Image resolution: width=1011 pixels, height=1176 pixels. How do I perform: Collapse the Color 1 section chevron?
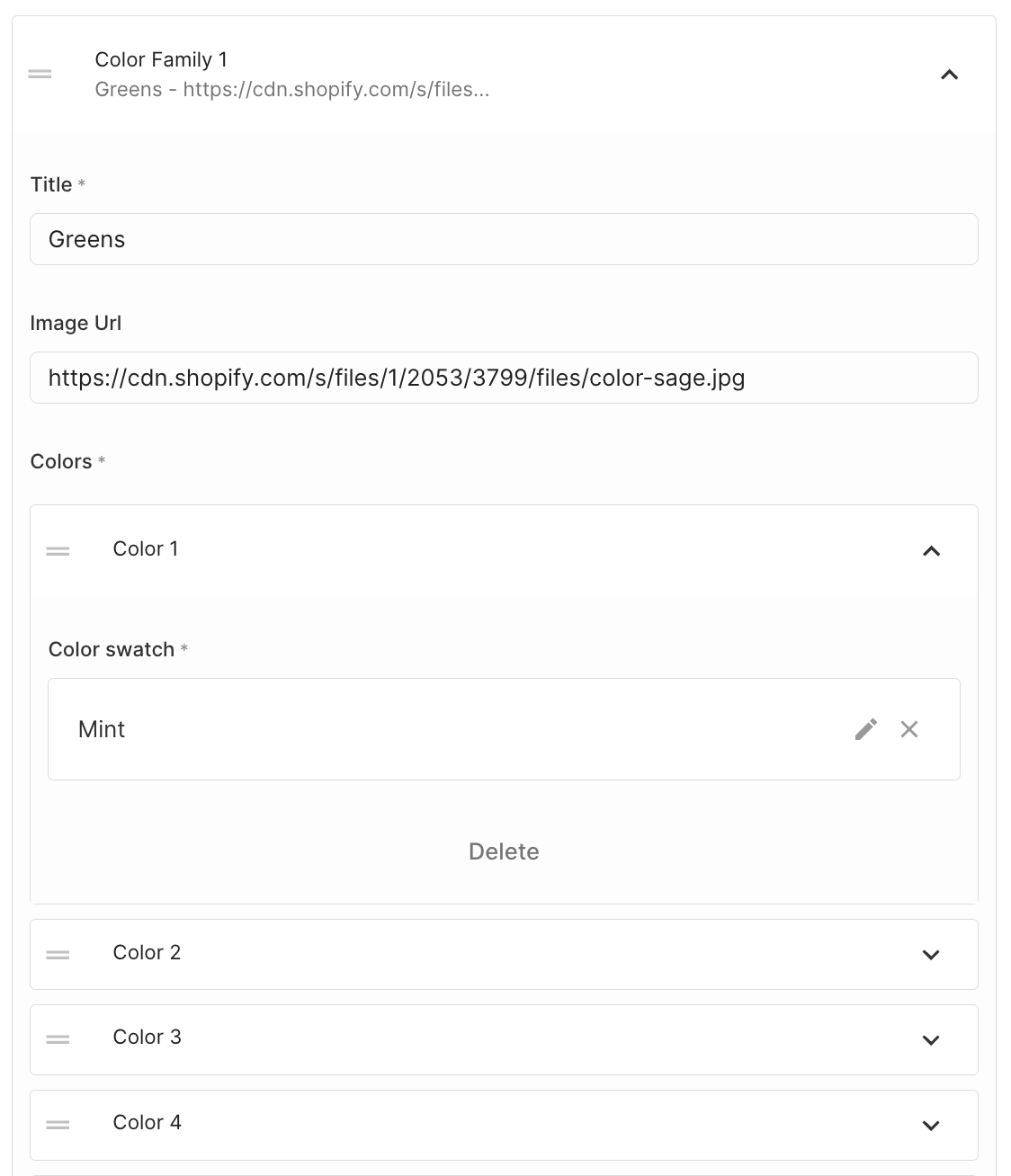click(931, 550)
